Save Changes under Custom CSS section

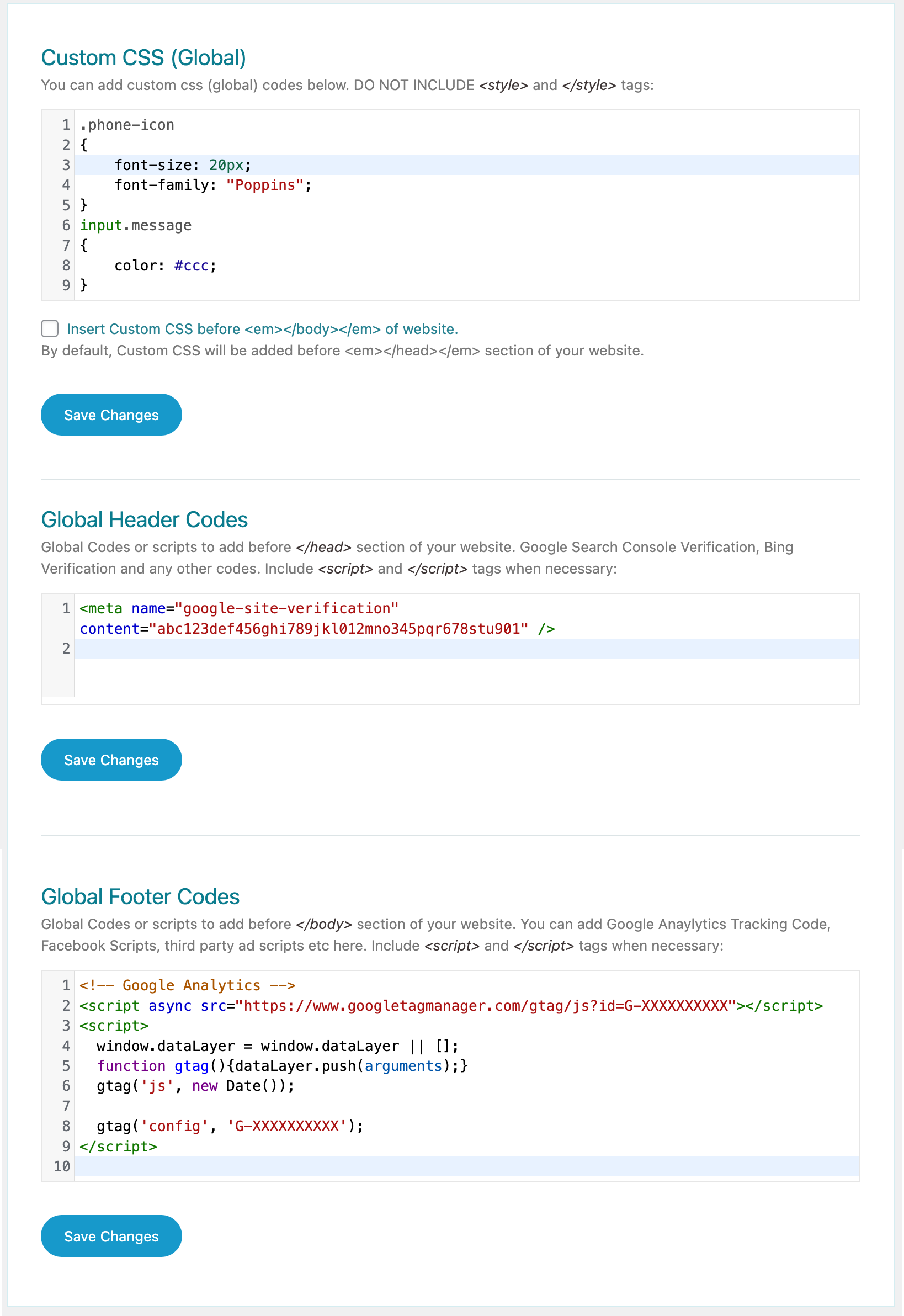tap(111, 415)
